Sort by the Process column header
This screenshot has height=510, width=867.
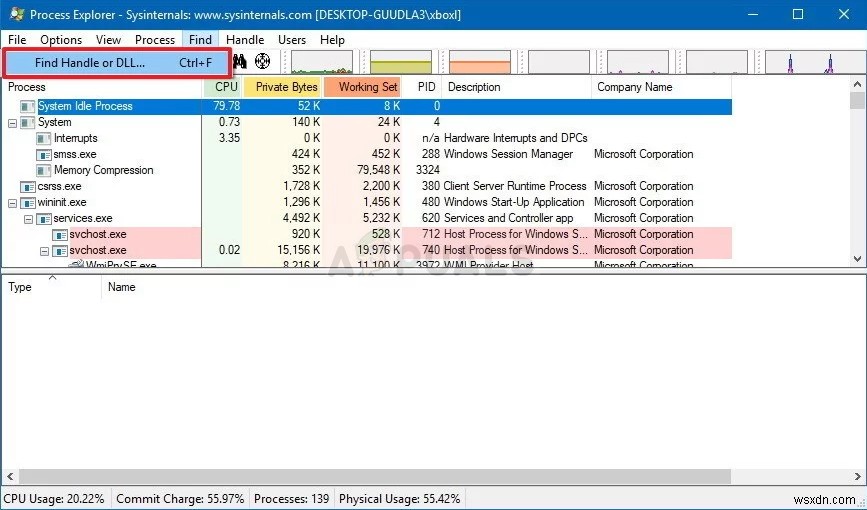pyautogui.click(x=102, y=87)
